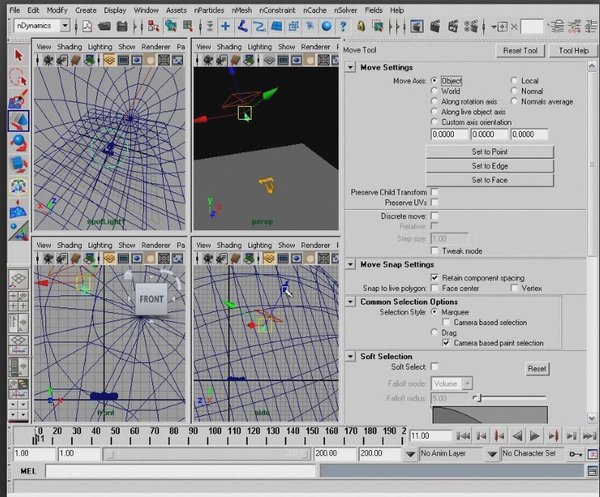The width and height of the screenshot is (600, 497).
Task: Collapse the Move Settings section
Action: coord(351,67)
